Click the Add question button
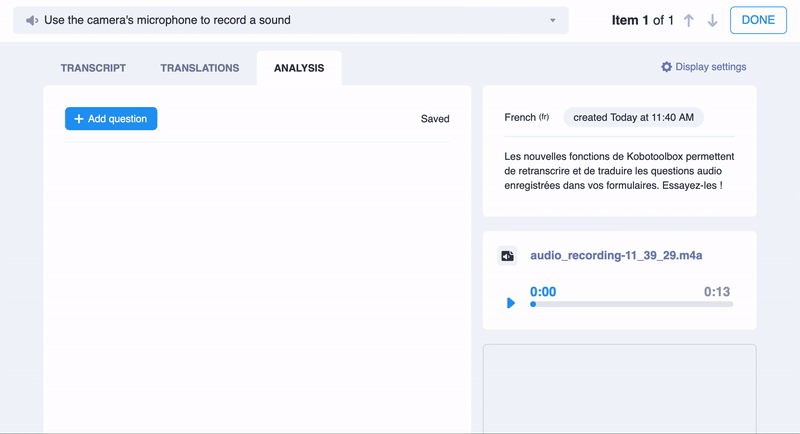This screenshot has width=800, height=434. [111, 119]
